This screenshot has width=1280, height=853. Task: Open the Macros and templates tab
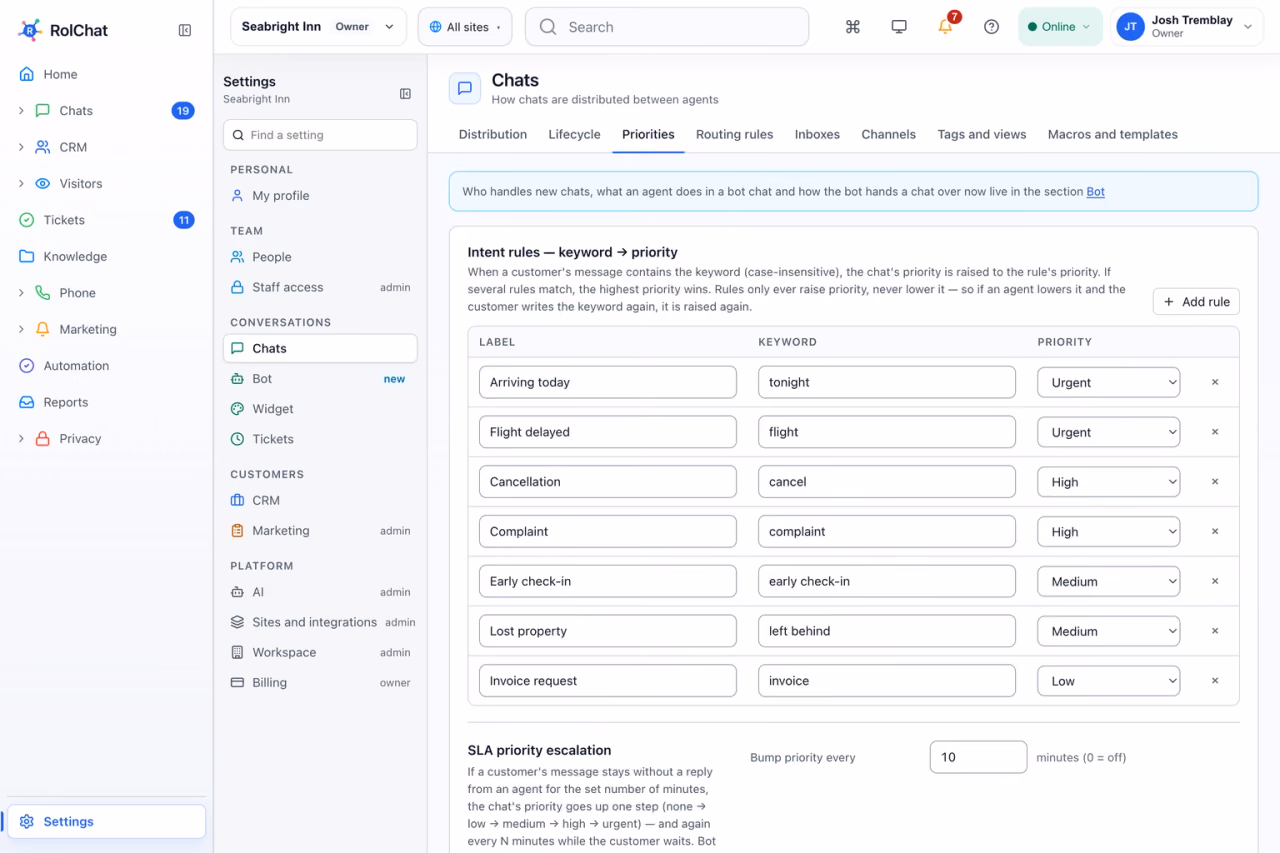click(x=1113, y=134)
